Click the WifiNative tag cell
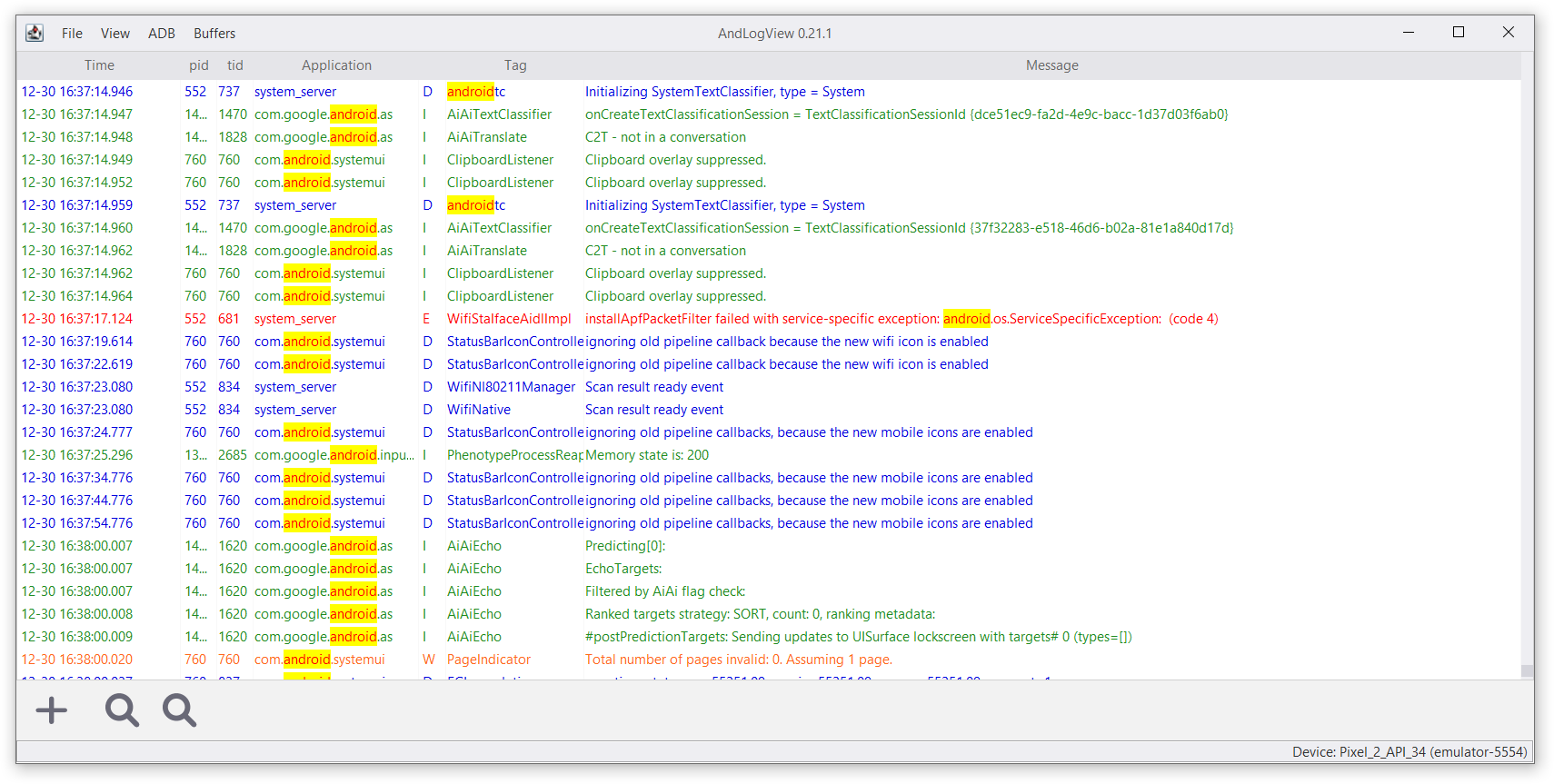The height and width of the screenshot is (784, 1554). click(x=479, y=410)
